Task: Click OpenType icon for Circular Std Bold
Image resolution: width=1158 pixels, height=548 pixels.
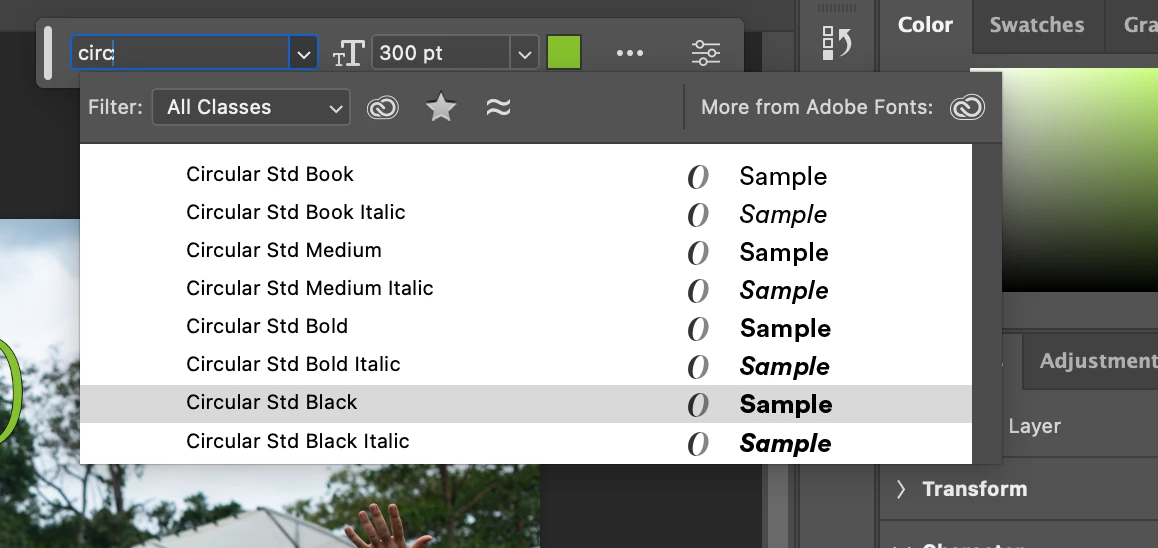Action: coord(698,329)
